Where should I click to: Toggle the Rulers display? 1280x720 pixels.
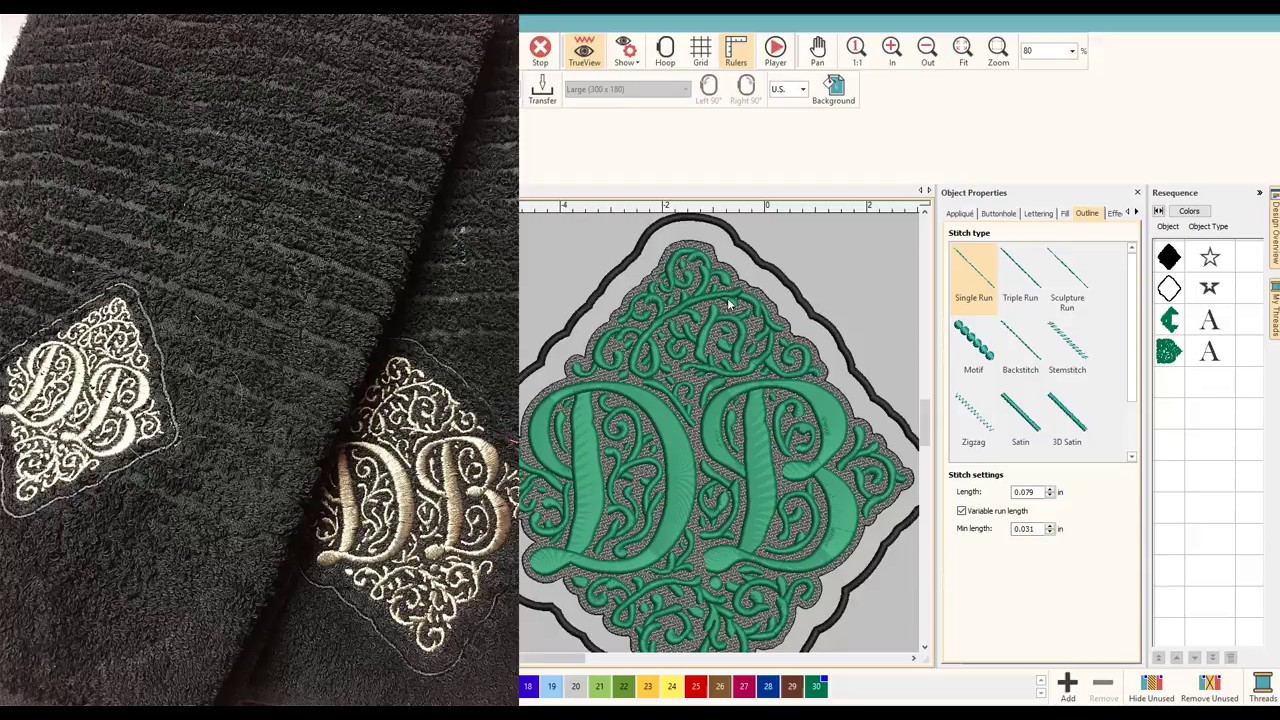coord(736,51)
